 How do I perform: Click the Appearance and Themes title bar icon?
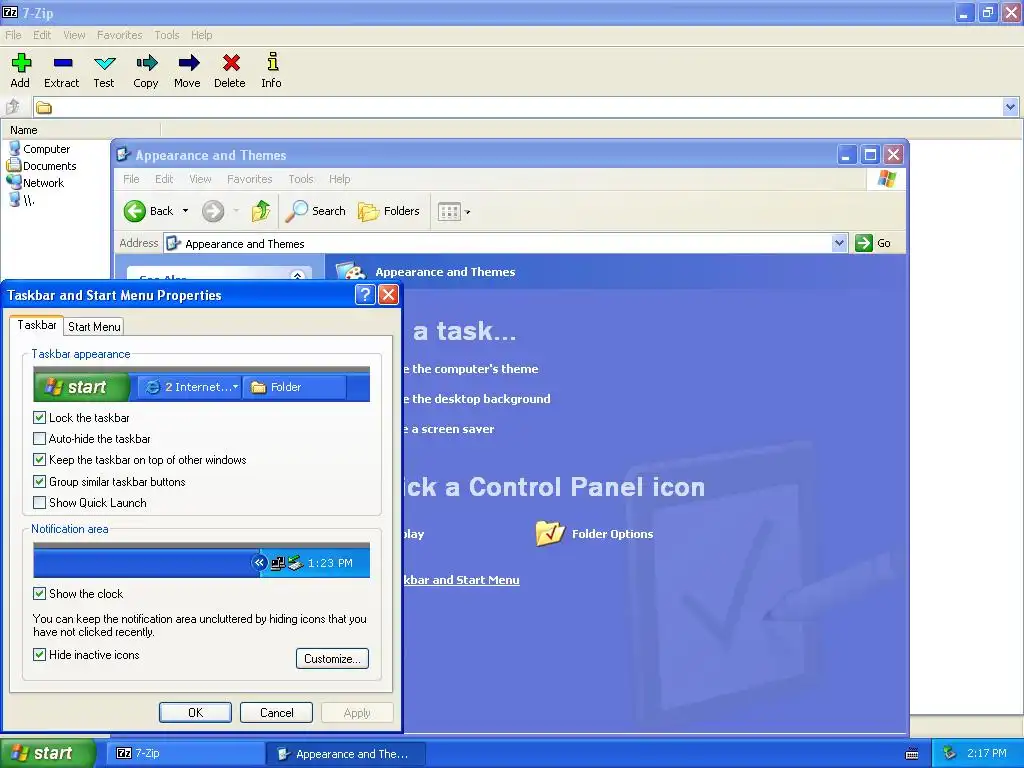(x=123, y=155)
